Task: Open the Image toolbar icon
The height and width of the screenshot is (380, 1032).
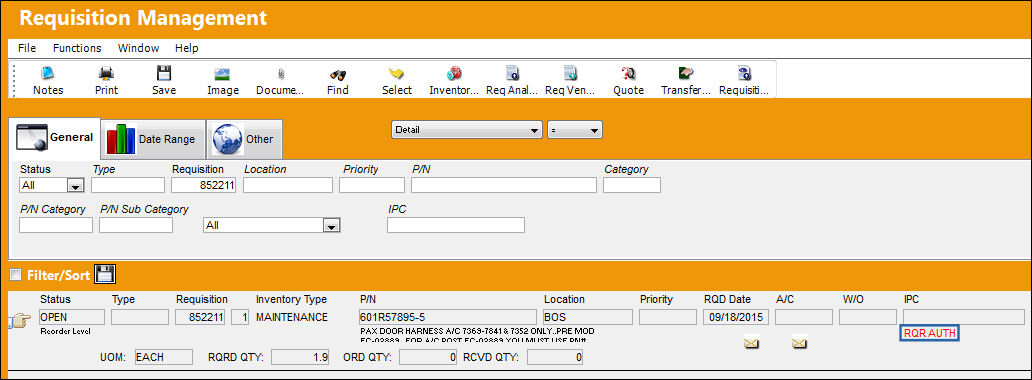Action: pyautogui.click(x=222, y=81)
